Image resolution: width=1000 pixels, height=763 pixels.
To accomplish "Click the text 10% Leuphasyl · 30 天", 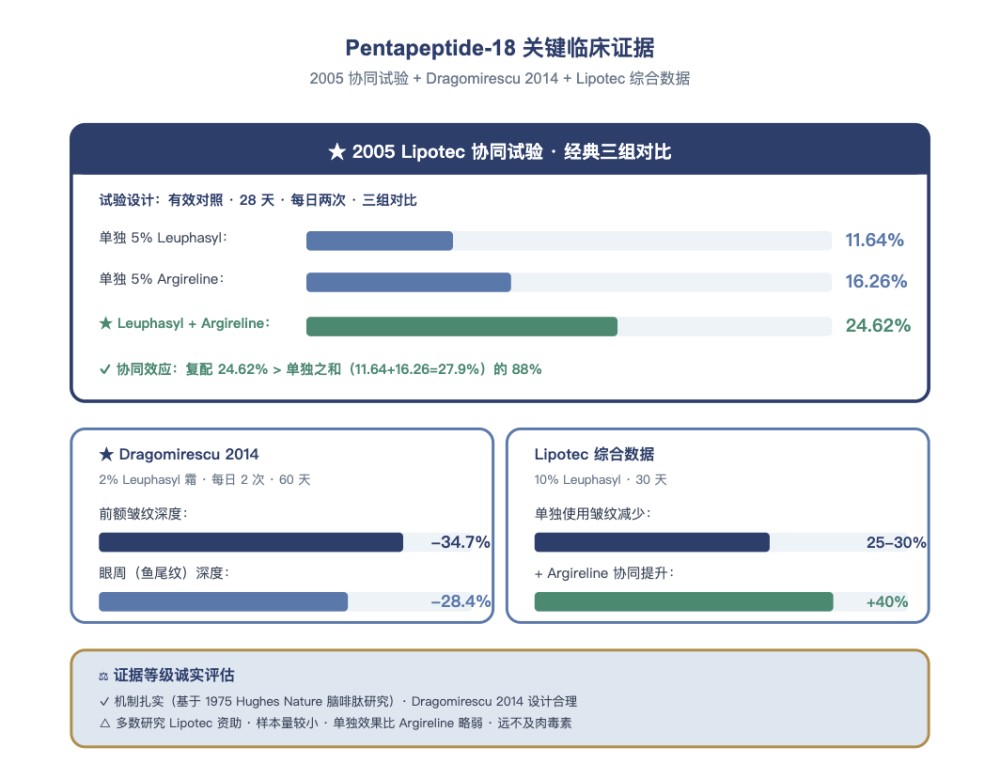I will click(x=601, y=480).
